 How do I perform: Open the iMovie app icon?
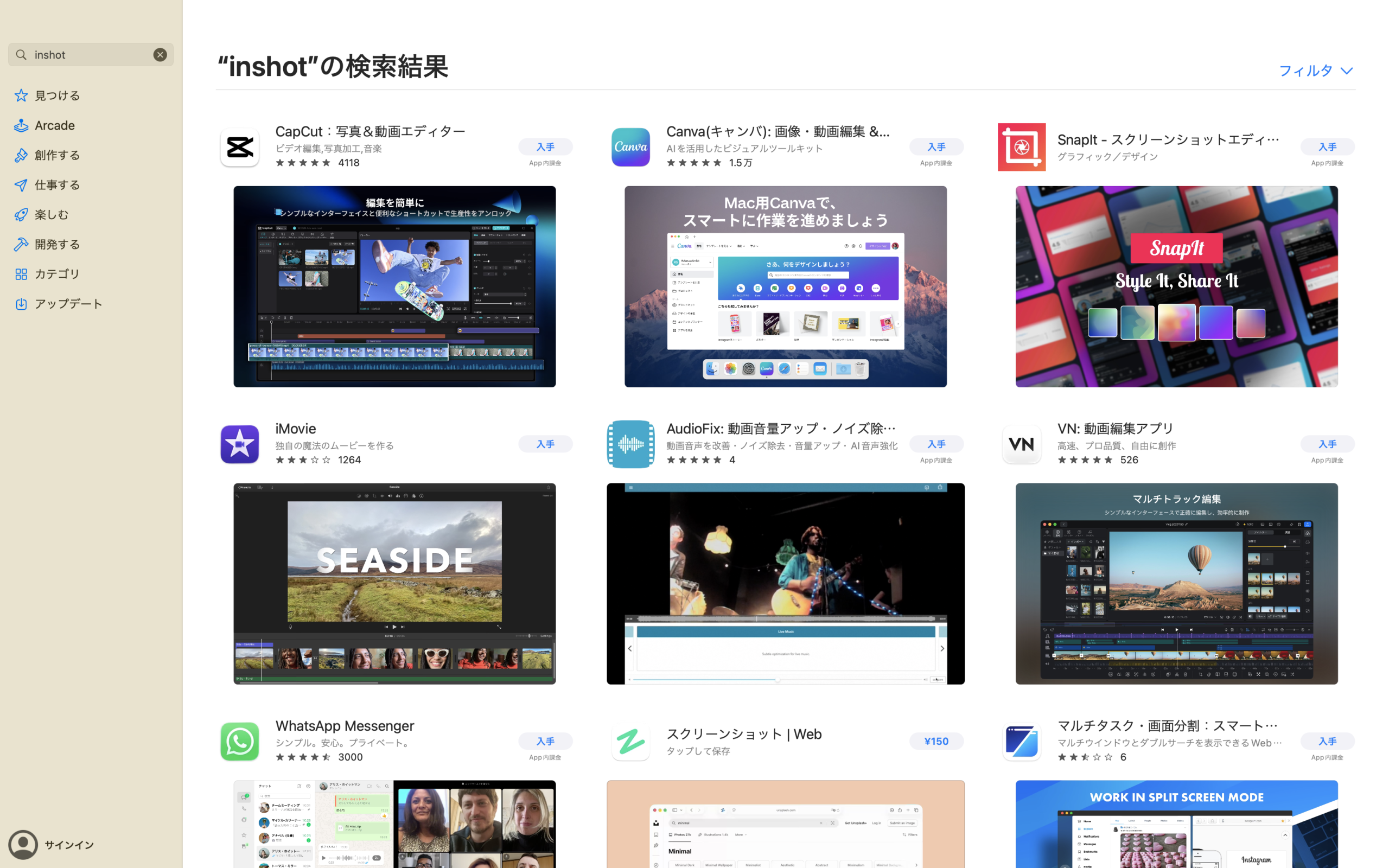(x=239, y=444)
